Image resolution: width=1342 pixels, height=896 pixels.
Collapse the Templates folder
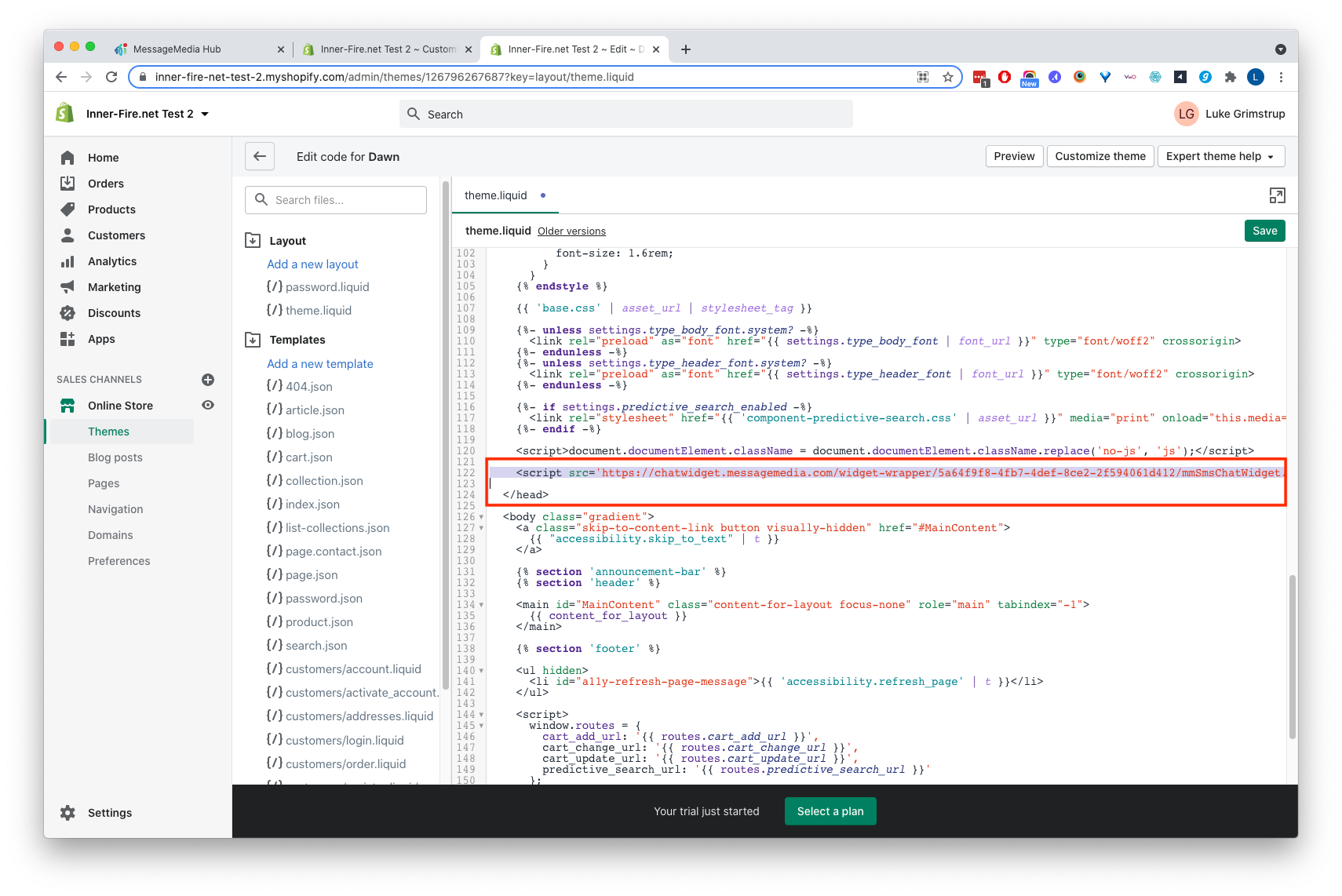point(253,340)
